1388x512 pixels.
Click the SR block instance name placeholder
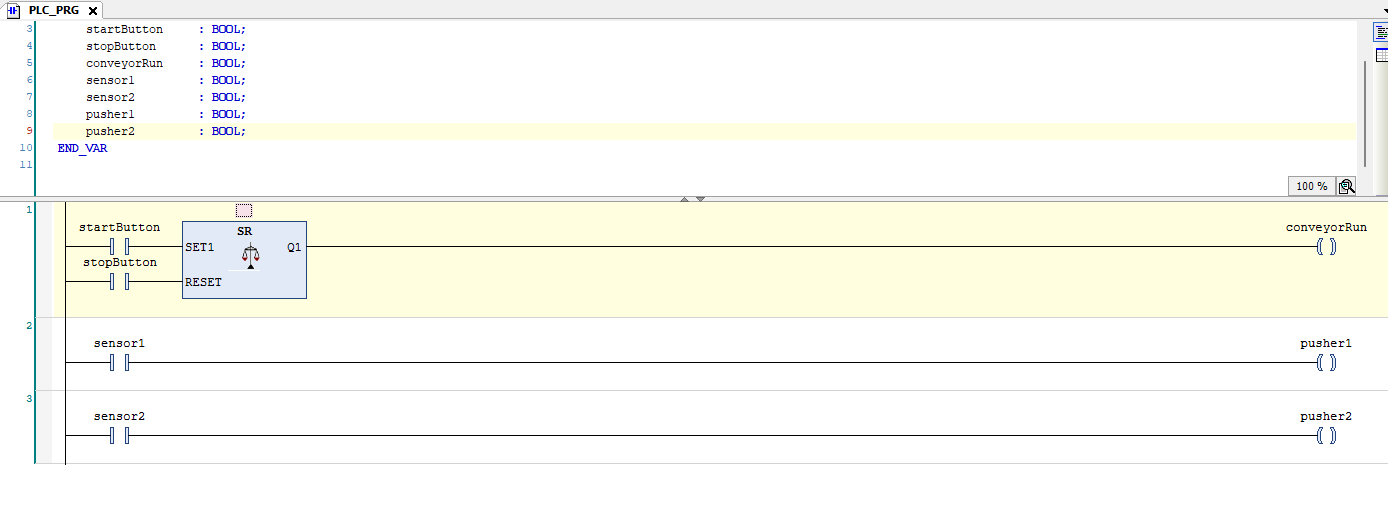point(244,210)
